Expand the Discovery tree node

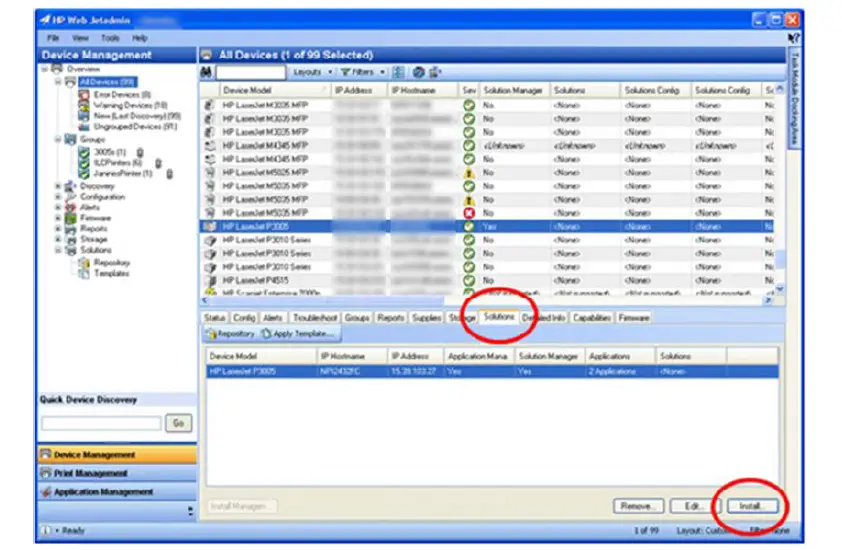[58, 186]
